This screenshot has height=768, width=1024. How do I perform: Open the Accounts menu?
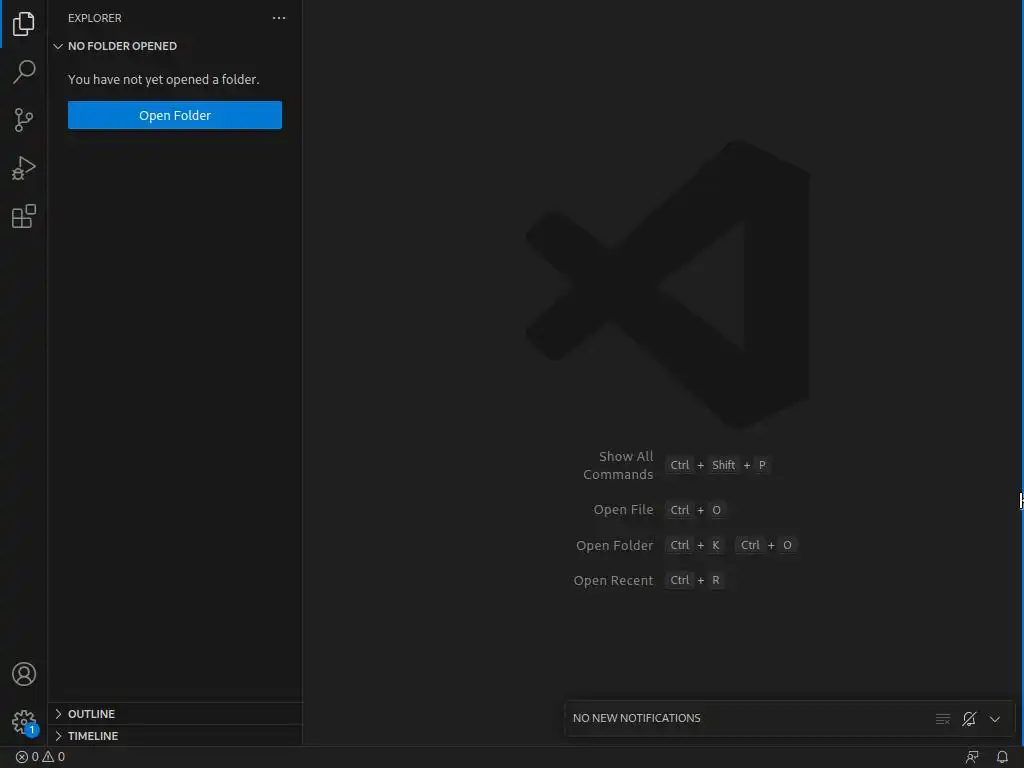[24, 674]
